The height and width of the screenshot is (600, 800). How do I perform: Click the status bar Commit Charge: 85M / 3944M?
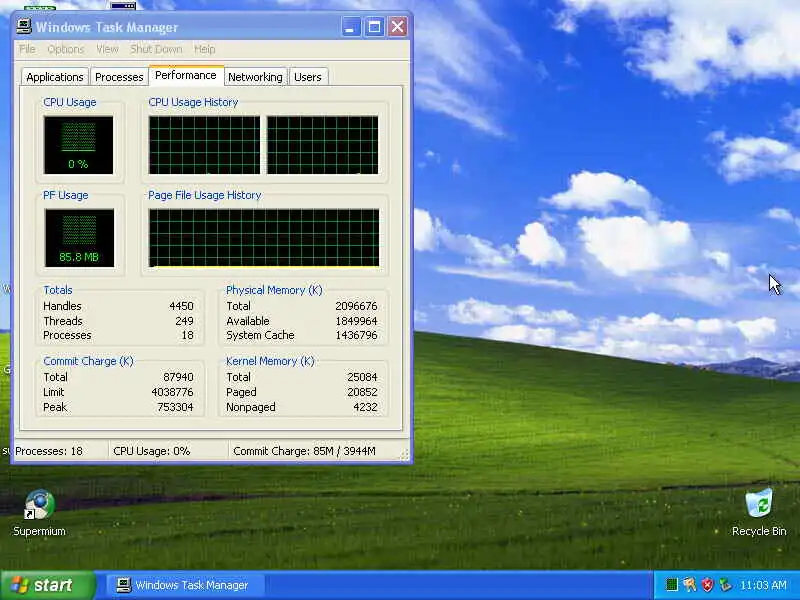(314, 451)
